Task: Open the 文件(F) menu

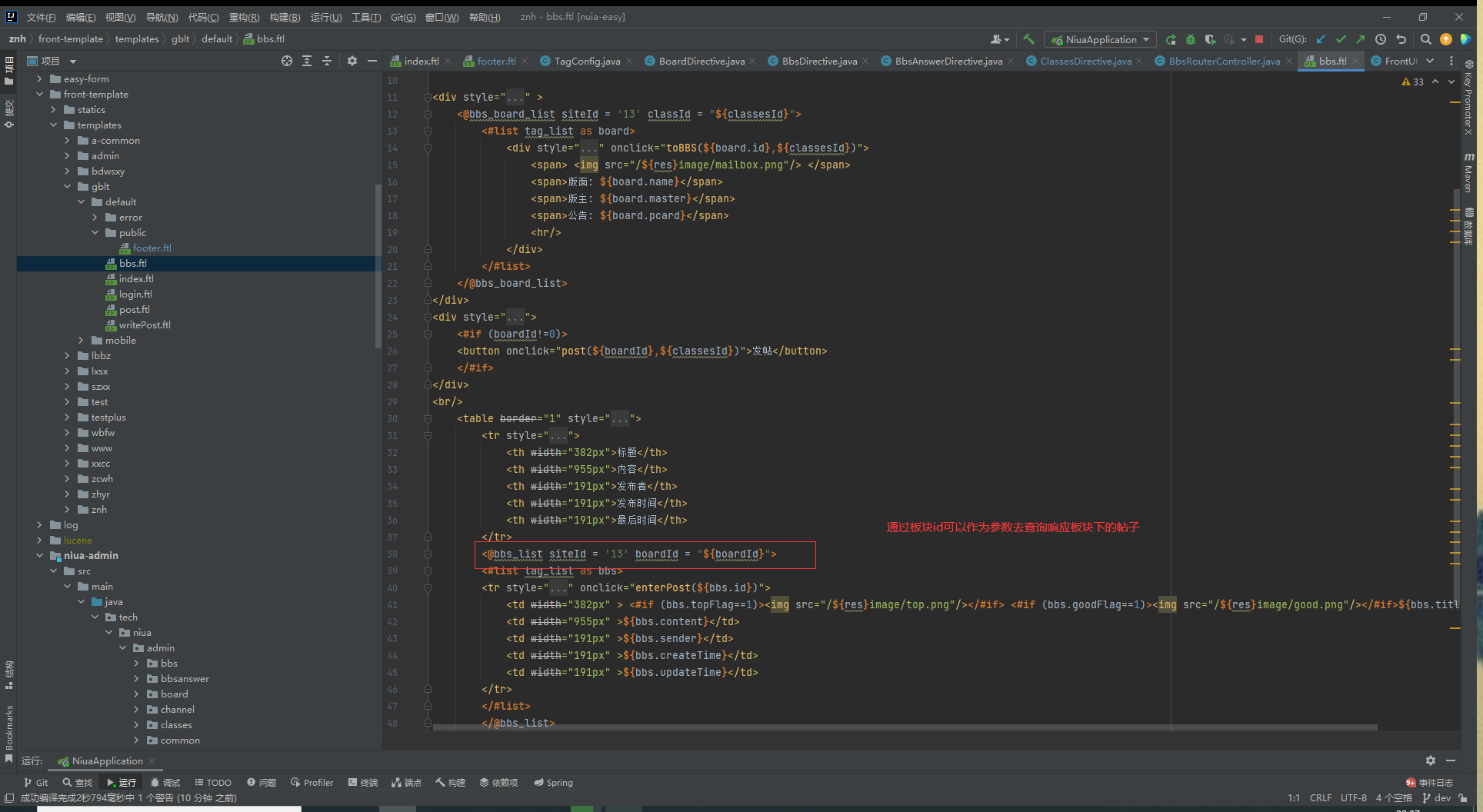Action: pyautogui.click(x=41, y=17)
